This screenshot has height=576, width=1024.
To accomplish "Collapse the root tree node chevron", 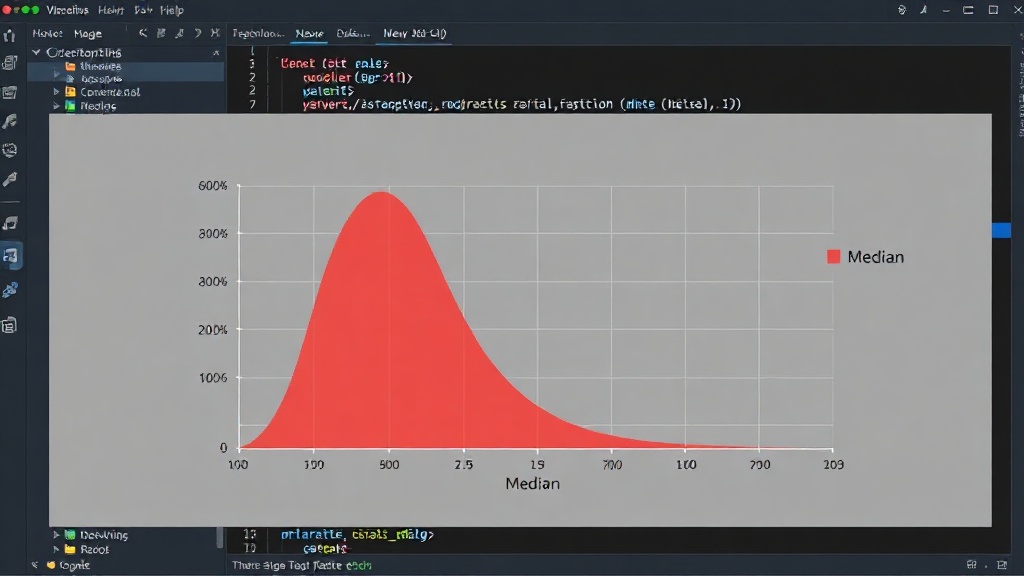I will point(37,52).
